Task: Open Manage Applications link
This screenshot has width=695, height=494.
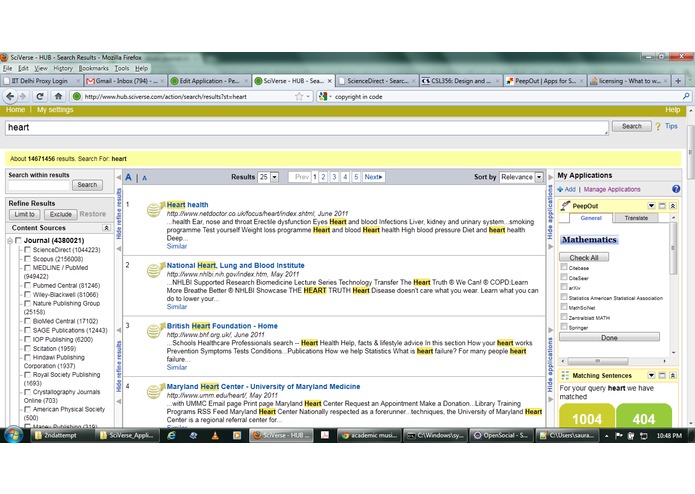Action: click(612, 189)
